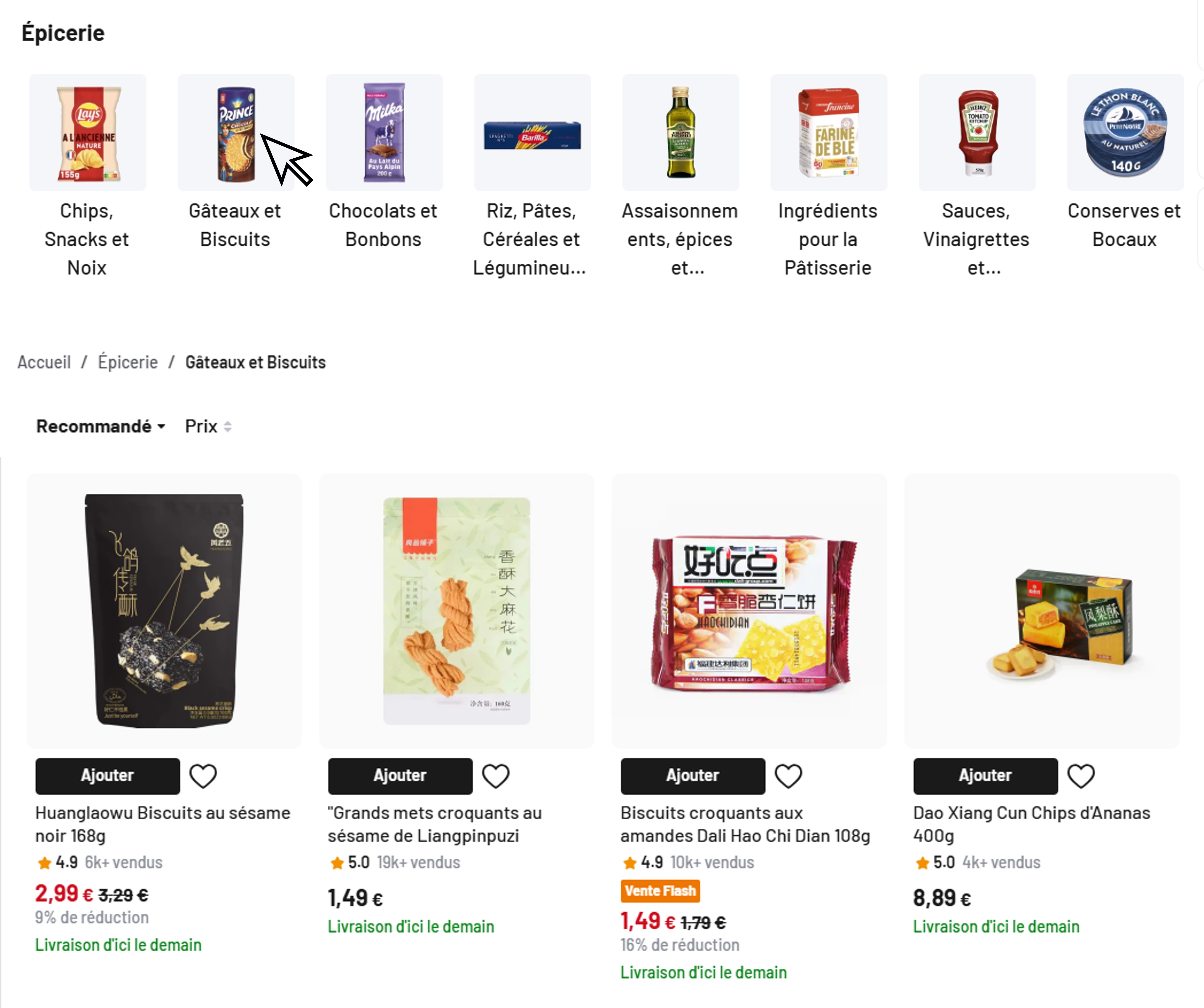Screen dimensions: 1204x1008
Task: Open the Liangpinpuzi croquants product title
Action: coord(434,824)
